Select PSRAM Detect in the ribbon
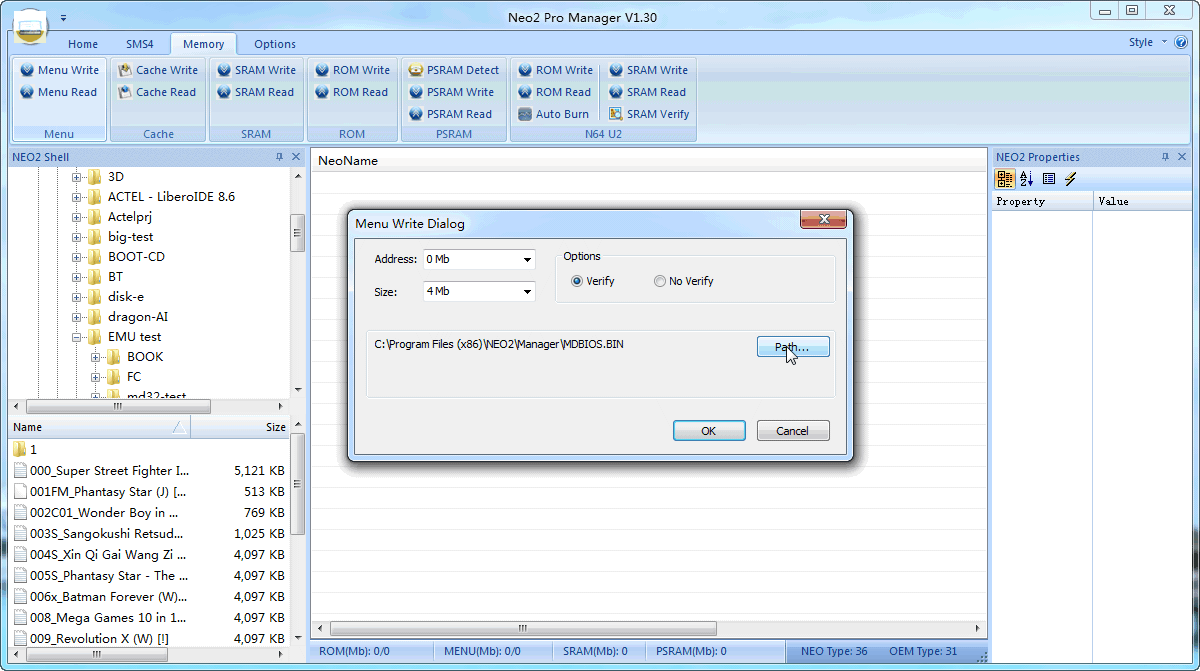Viewport: 1200px width, 671px height. pos(416,70)
